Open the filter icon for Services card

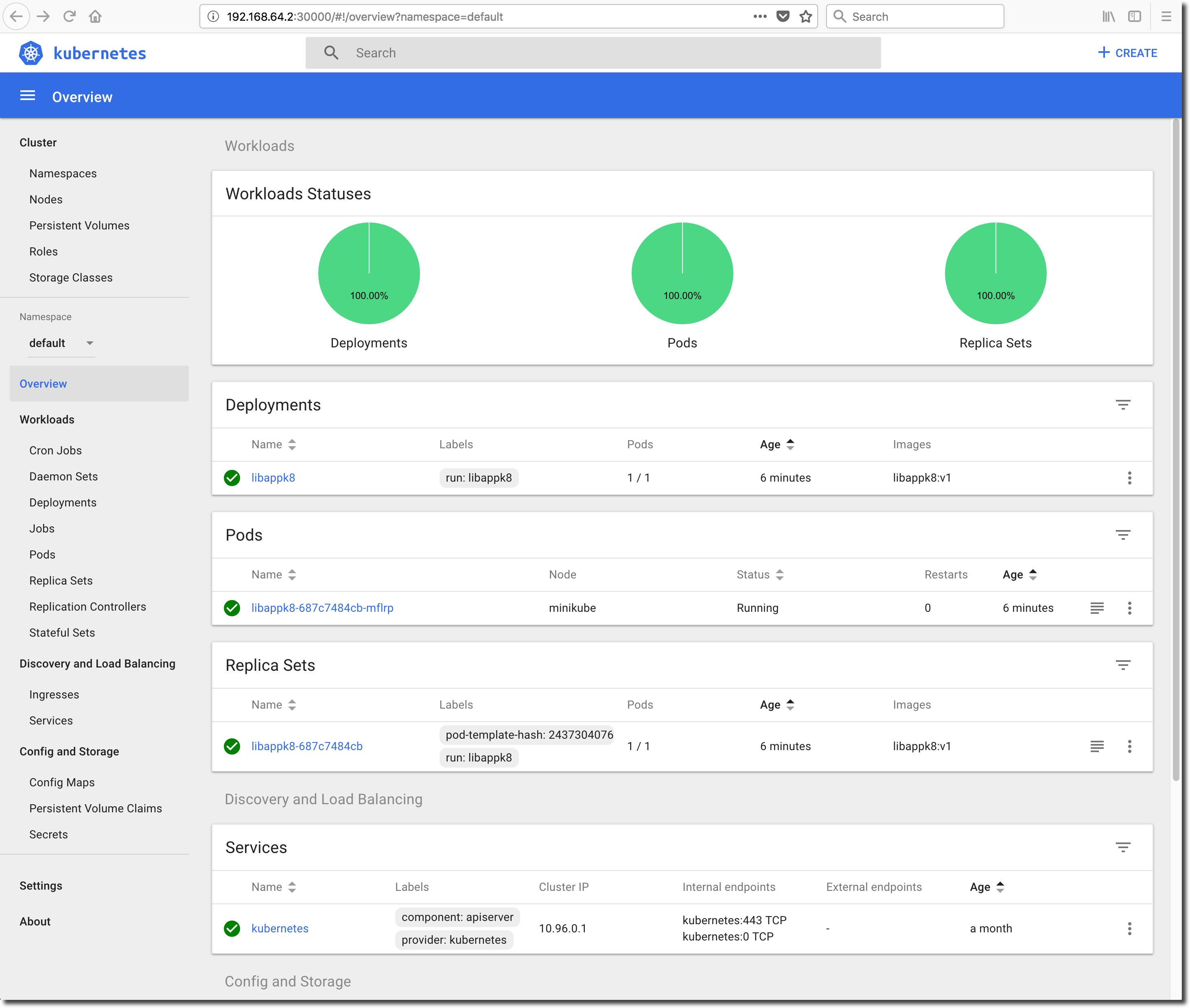point(1122,847)
